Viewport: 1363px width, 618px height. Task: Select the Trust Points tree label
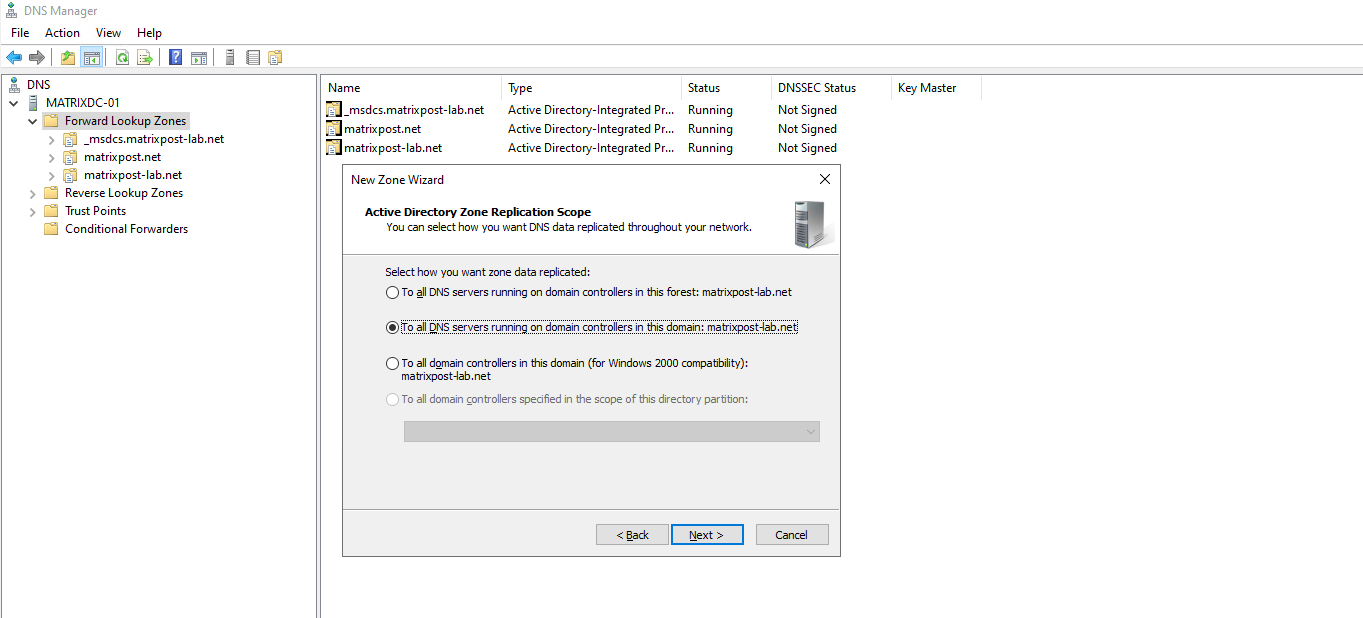tap(95, 211)
